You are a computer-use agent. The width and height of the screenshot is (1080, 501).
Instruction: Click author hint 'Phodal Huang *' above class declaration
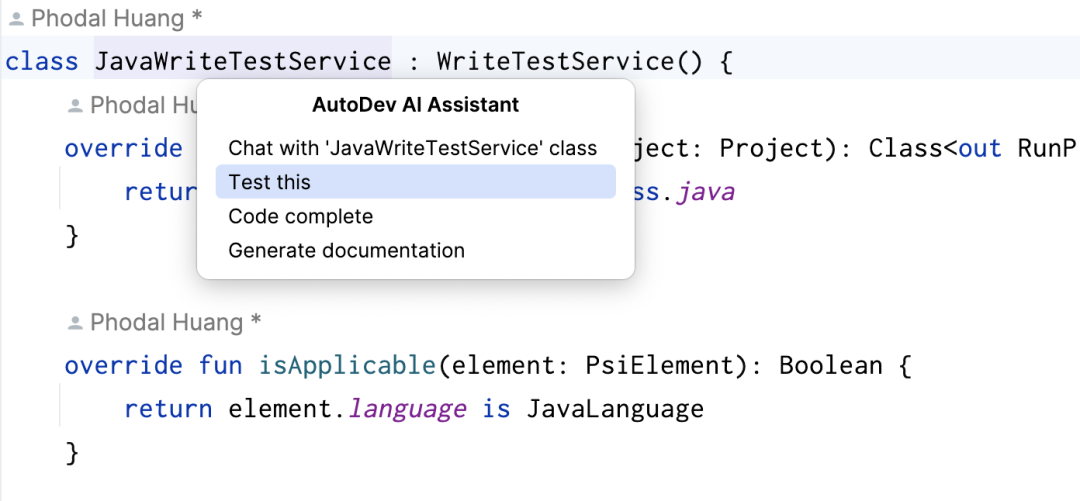(x=116, y=19)
